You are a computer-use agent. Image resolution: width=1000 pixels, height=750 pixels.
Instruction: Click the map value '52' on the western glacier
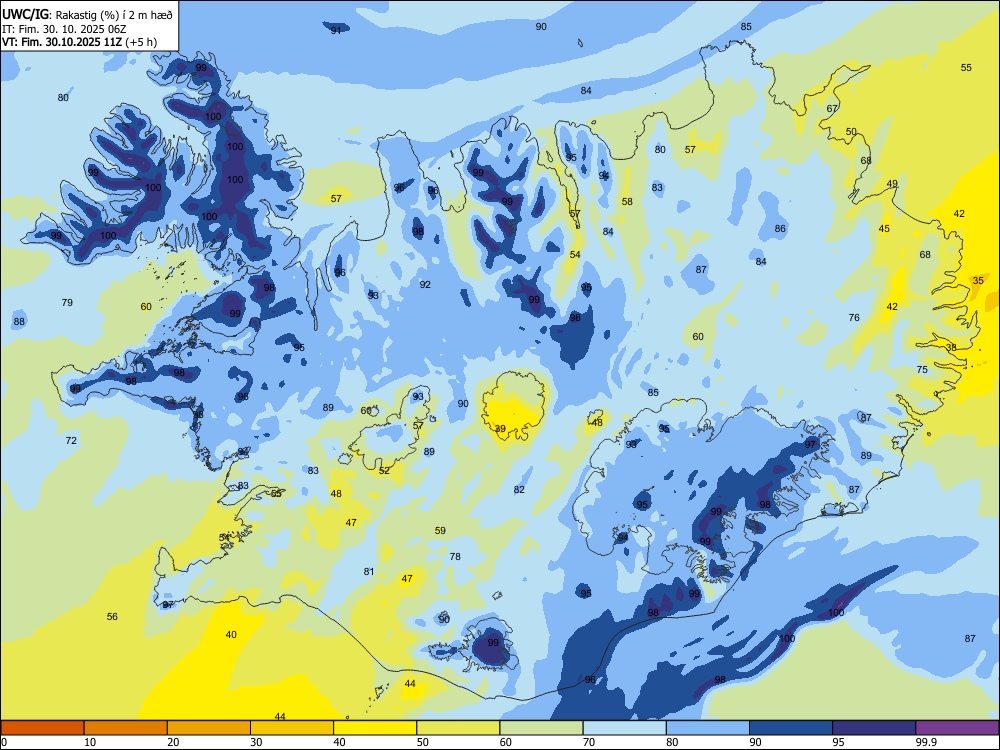coord(384,471)
